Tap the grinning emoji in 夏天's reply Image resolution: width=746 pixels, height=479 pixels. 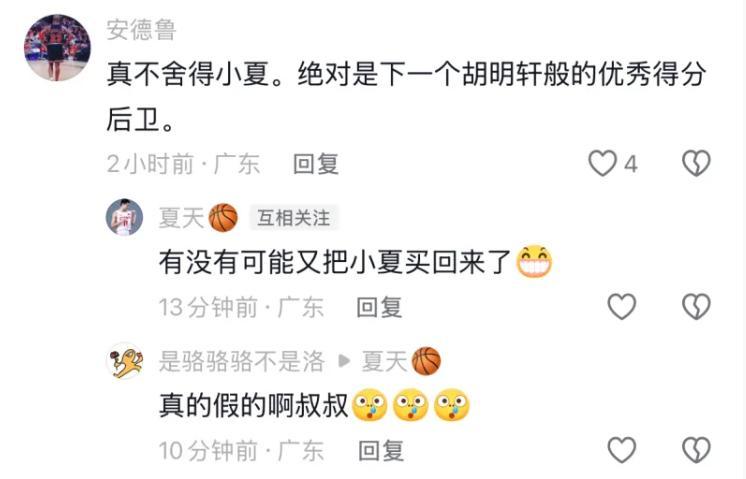click(x=534, y=262)
